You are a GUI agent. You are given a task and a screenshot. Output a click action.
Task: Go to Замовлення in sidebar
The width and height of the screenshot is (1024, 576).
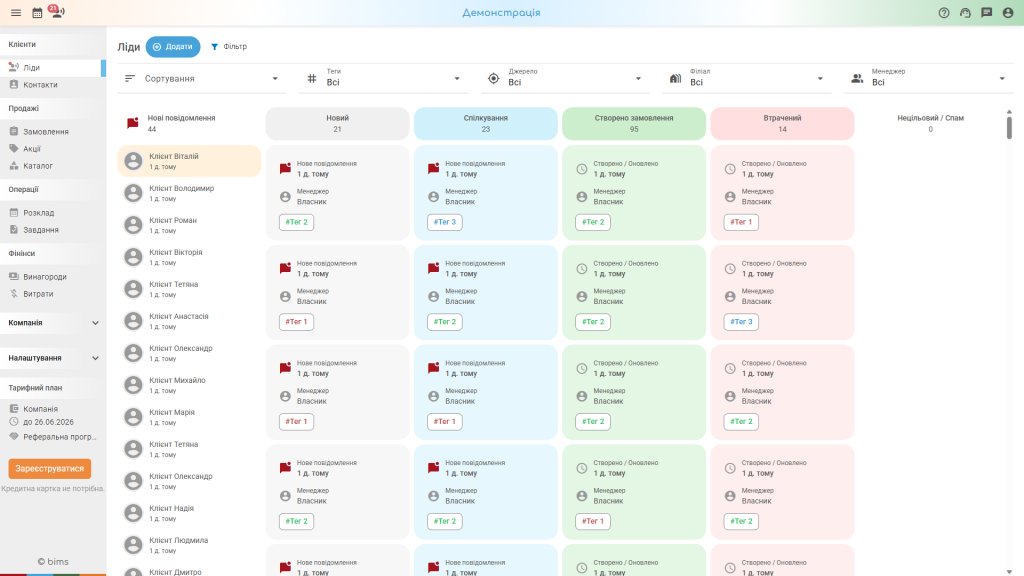(53, 131)
